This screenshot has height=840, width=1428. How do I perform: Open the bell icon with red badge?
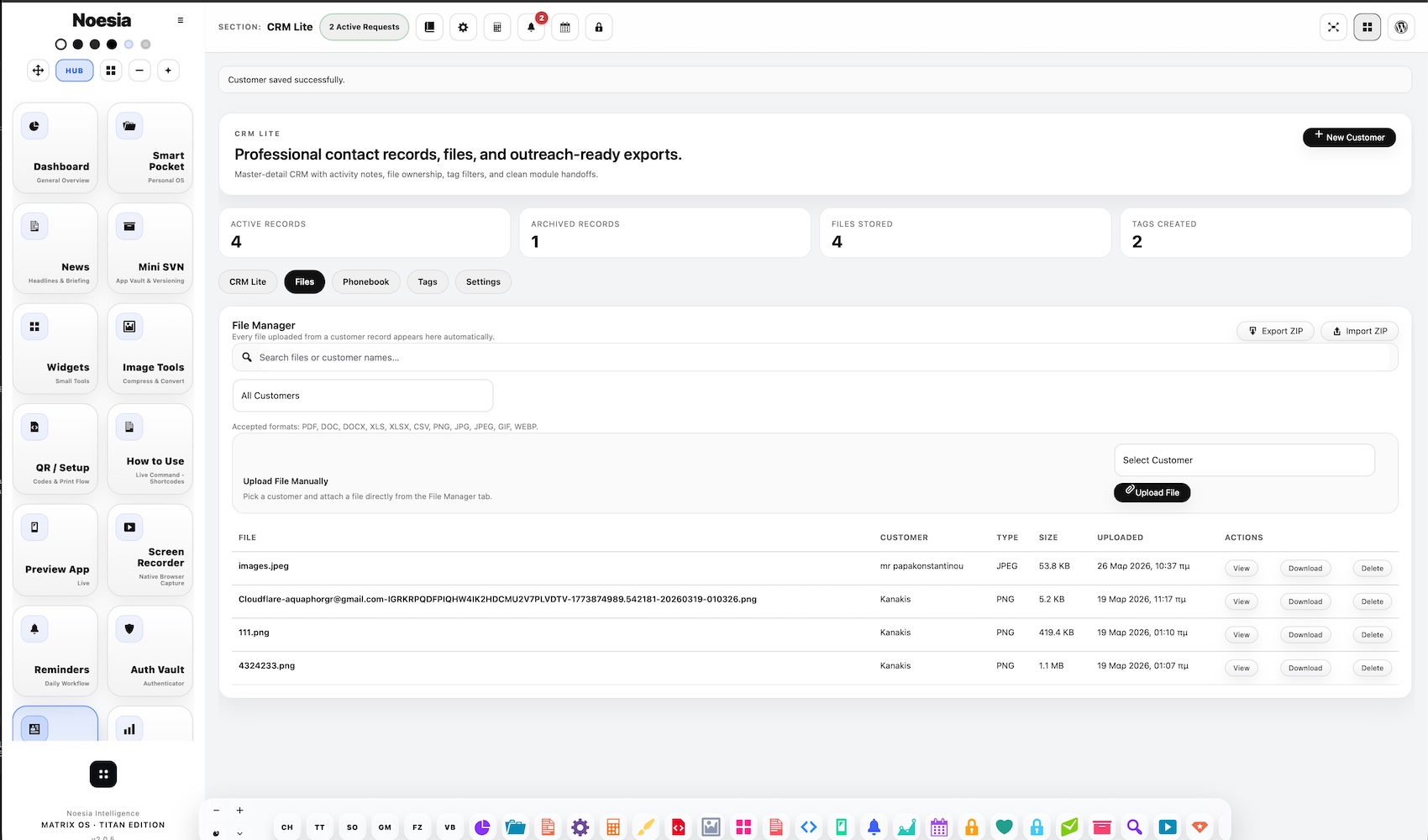pos(531,27)
